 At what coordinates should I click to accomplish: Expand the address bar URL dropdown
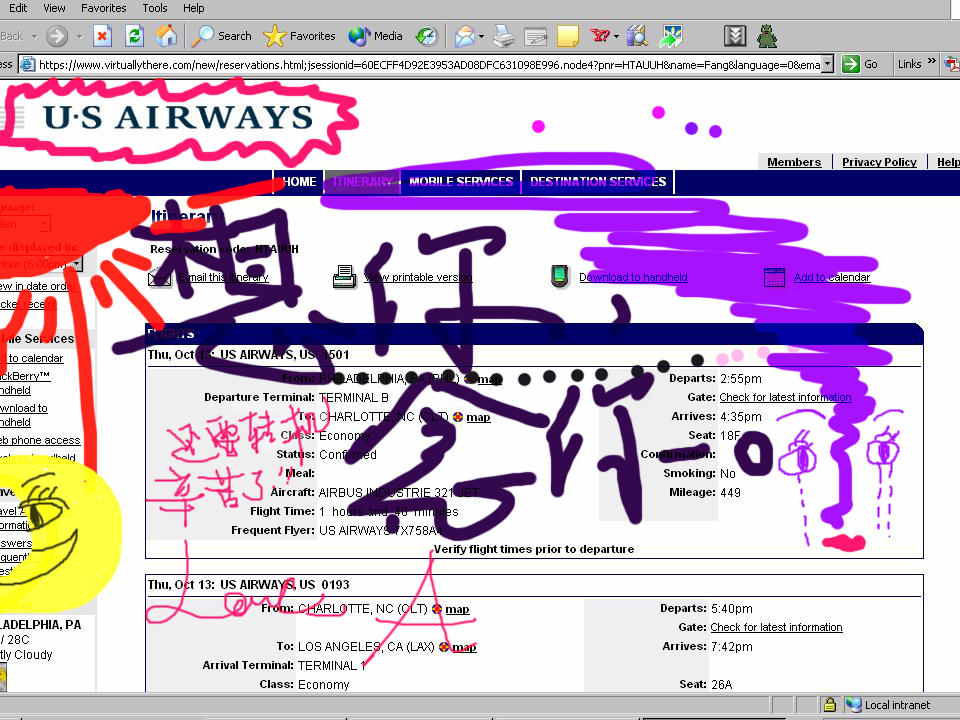click(x=827, y=64)
